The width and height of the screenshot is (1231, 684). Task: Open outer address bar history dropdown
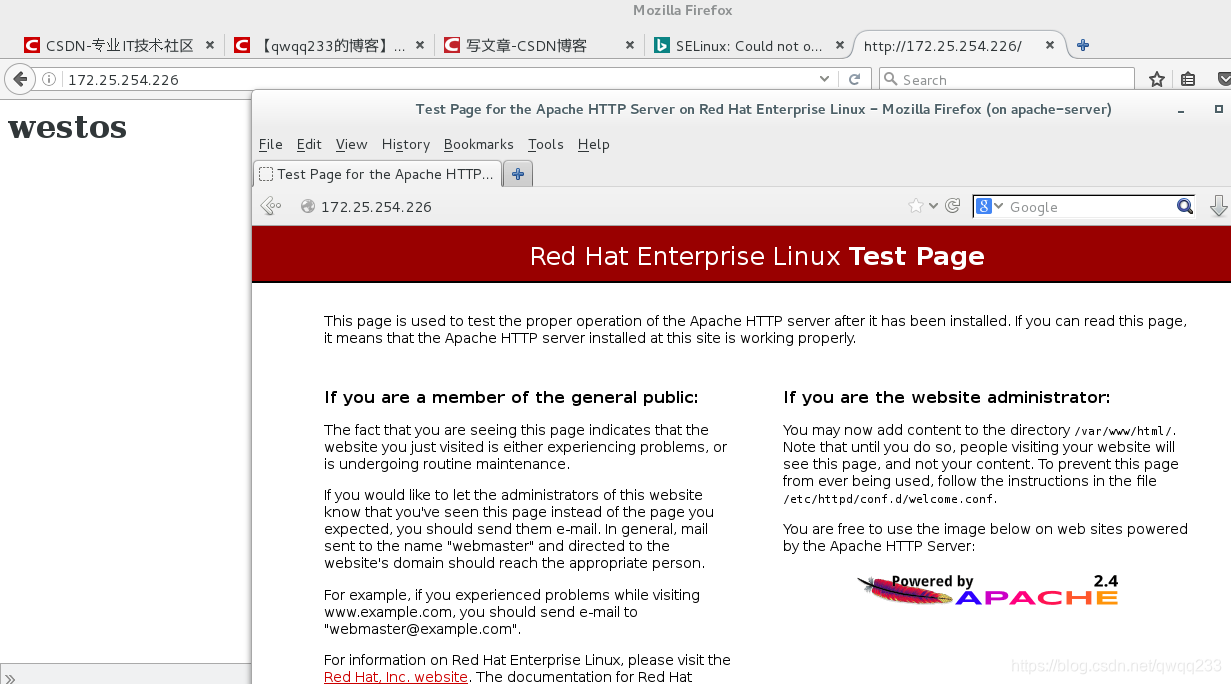coord(824,79)
